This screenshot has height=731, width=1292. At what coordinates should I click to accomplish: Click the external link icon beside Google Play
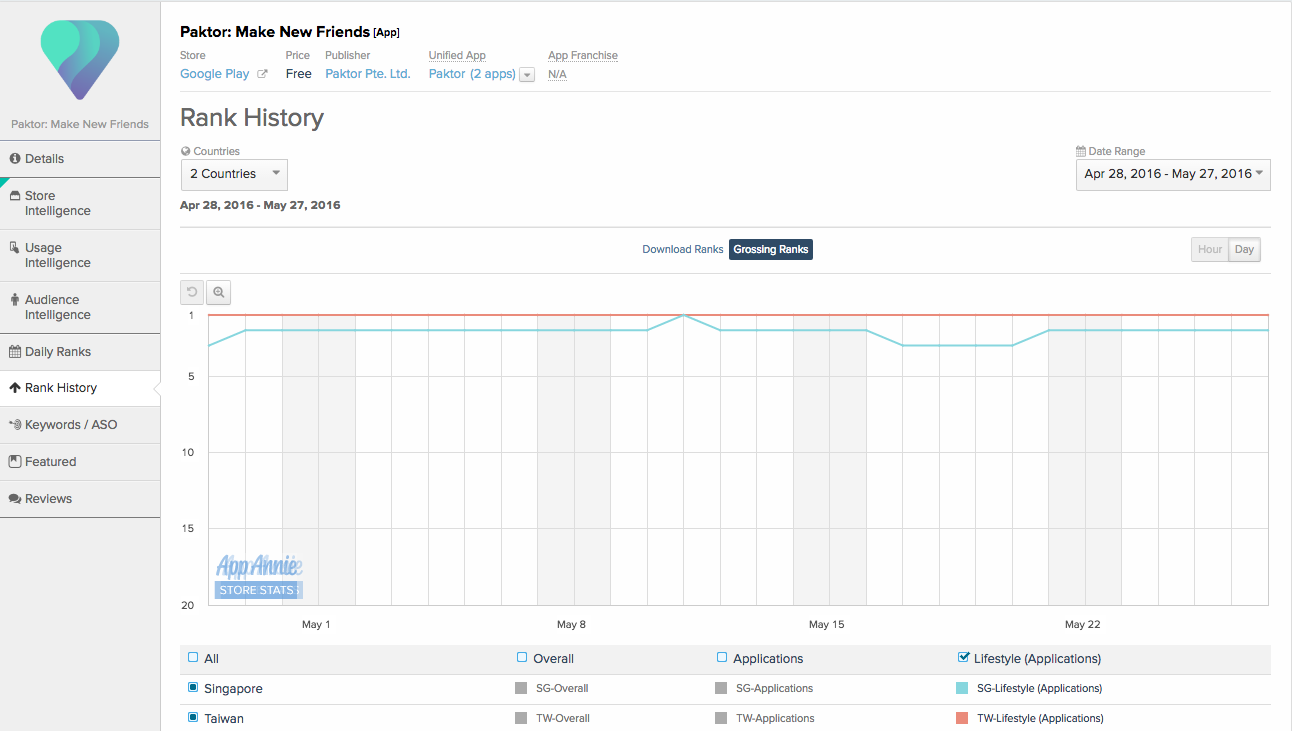pyautogui.click(x=263, y=74)
